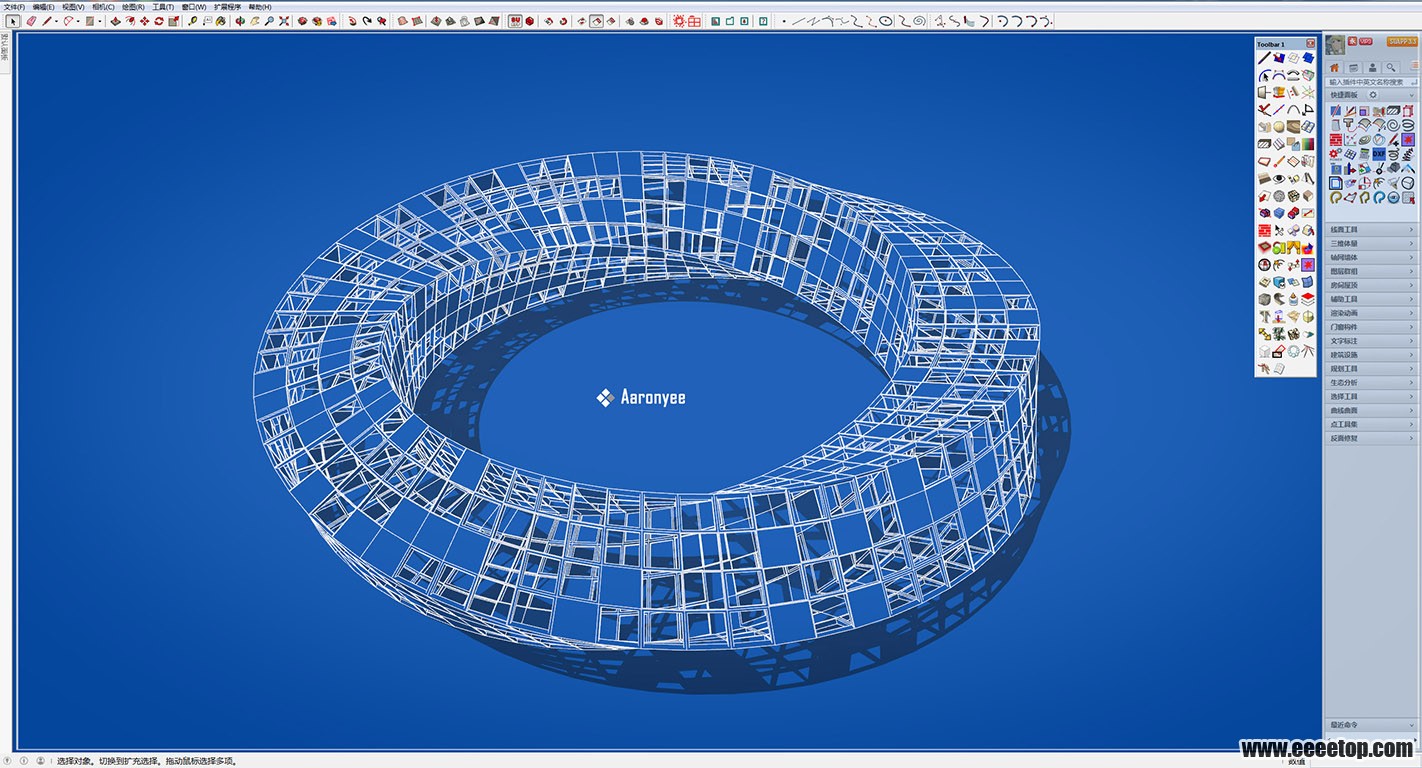Open the Arc tool dropdown arrow
Image resolution: width=1422 pixels, height=768 pixels.
tap(78, 21)
